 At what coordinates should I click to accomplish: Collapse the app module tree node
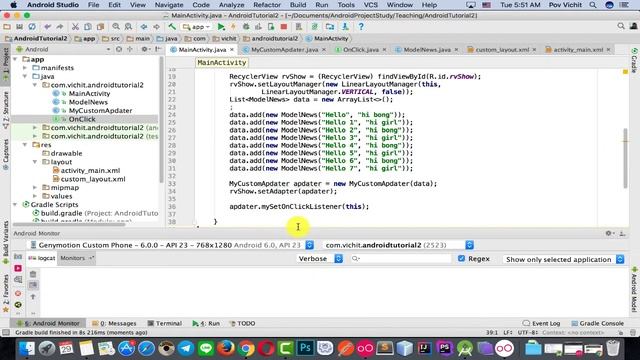click(x=16, y=59)
